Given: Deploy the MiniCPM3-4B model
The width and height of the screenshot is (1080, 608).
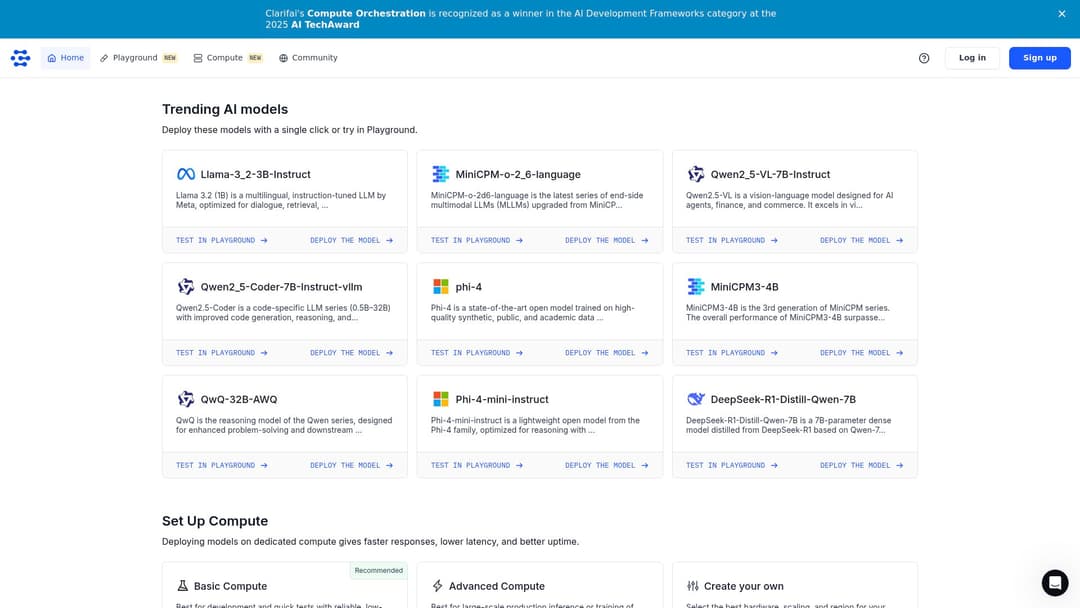Looking at the screenshot, I should click(x=862, y=353).
